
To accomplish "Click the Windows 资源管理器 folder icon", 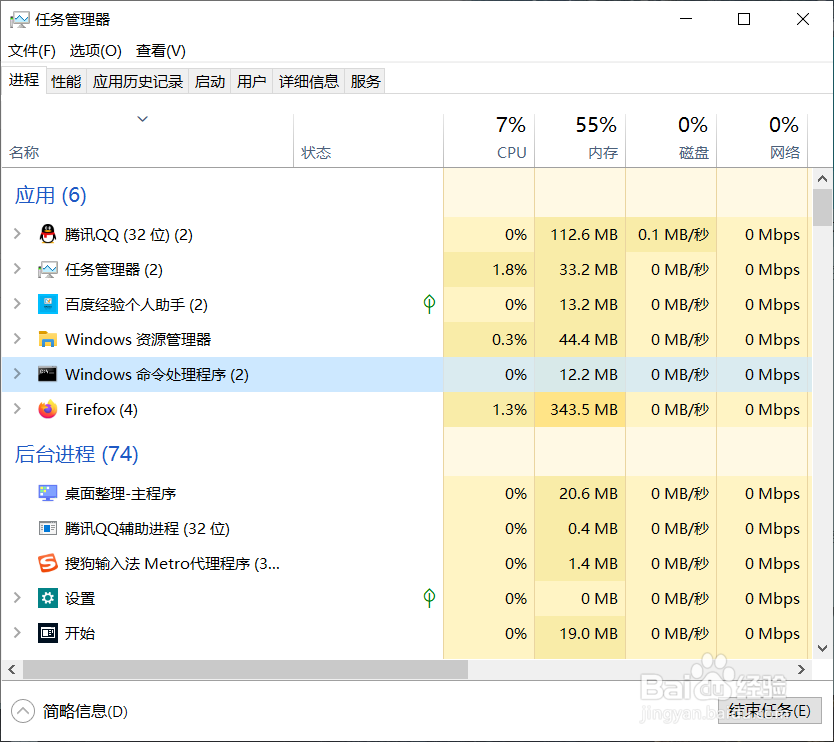I will pos(48,339).
